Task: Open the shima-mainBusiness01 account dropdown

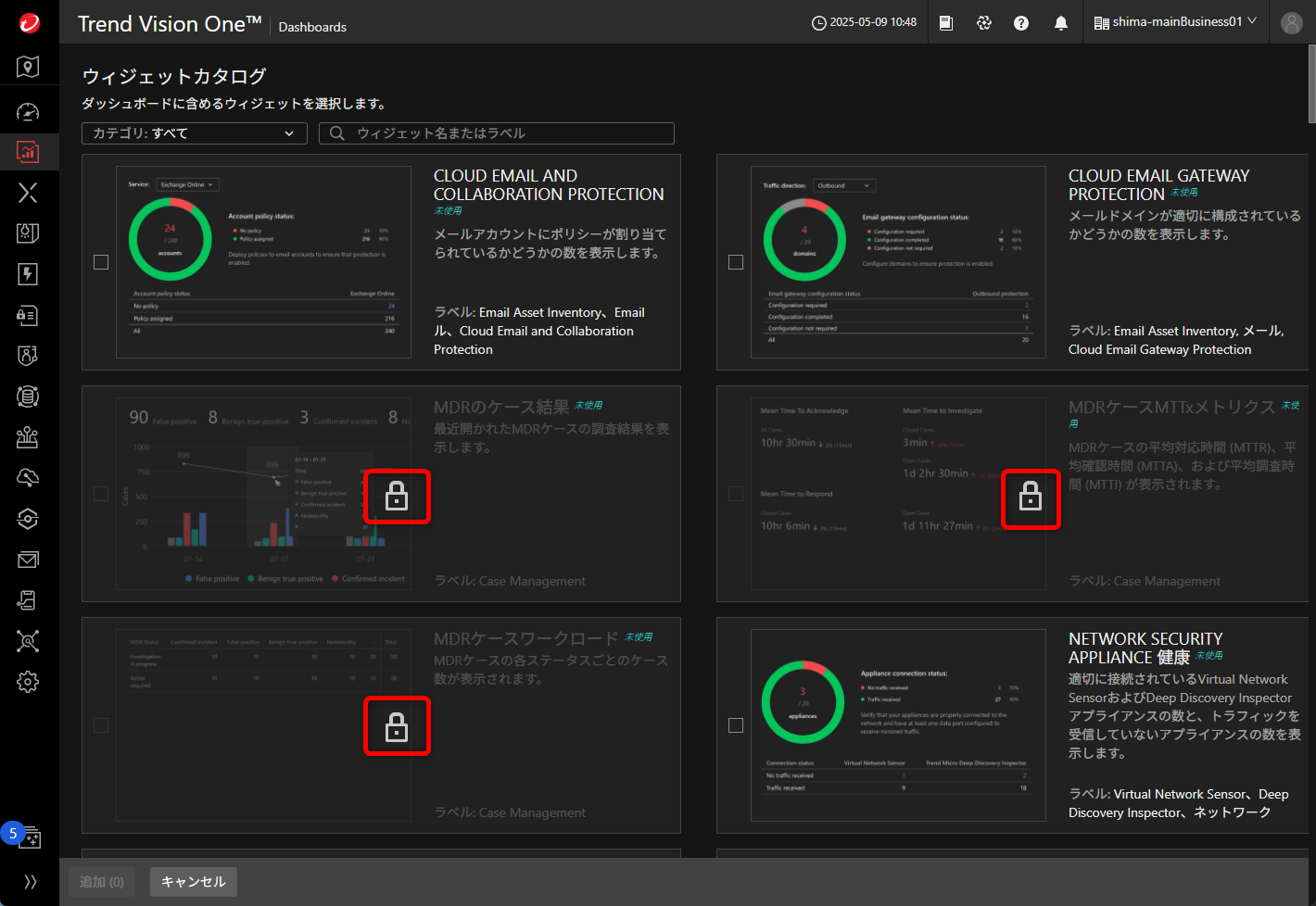Action: point(1175,22)
